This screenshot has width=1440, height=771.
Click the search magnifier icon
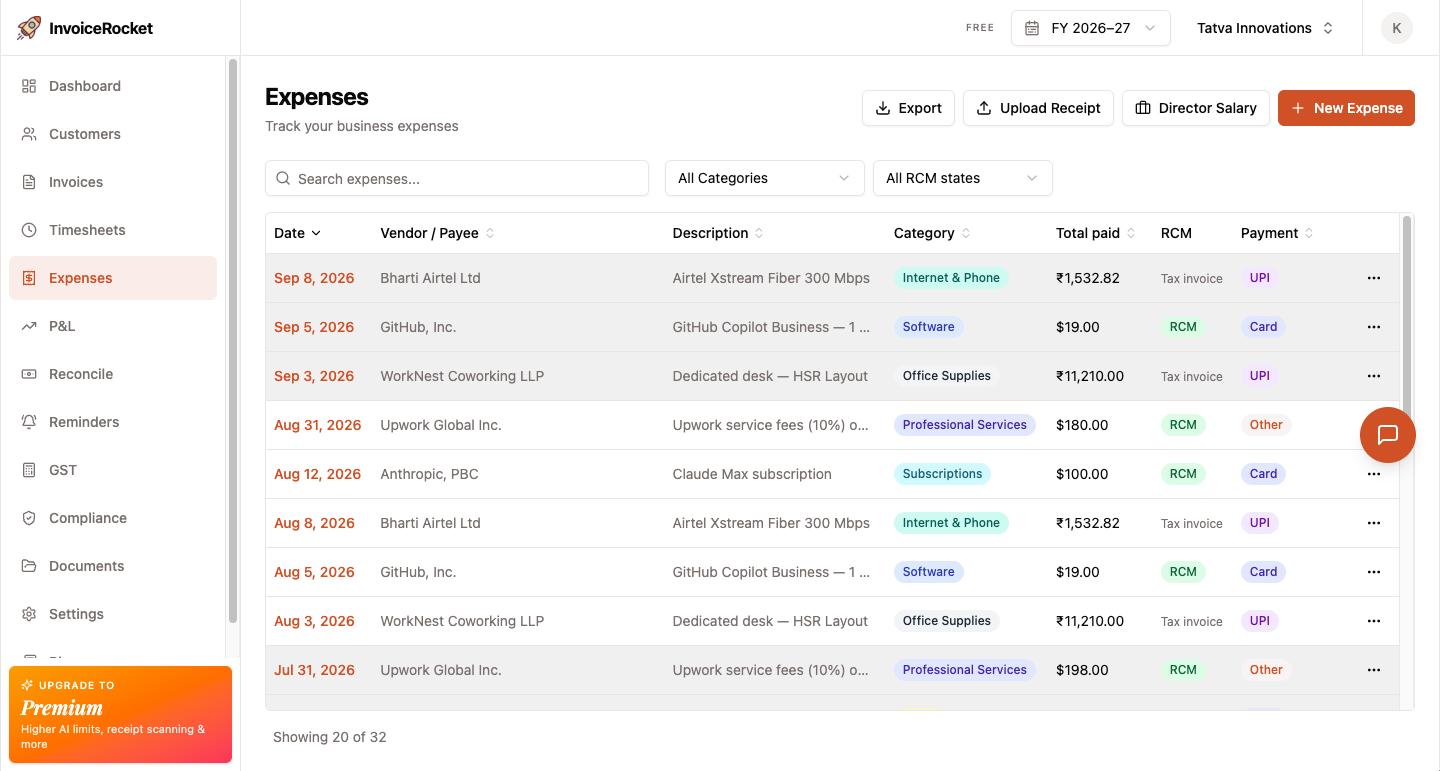[283, 179]
